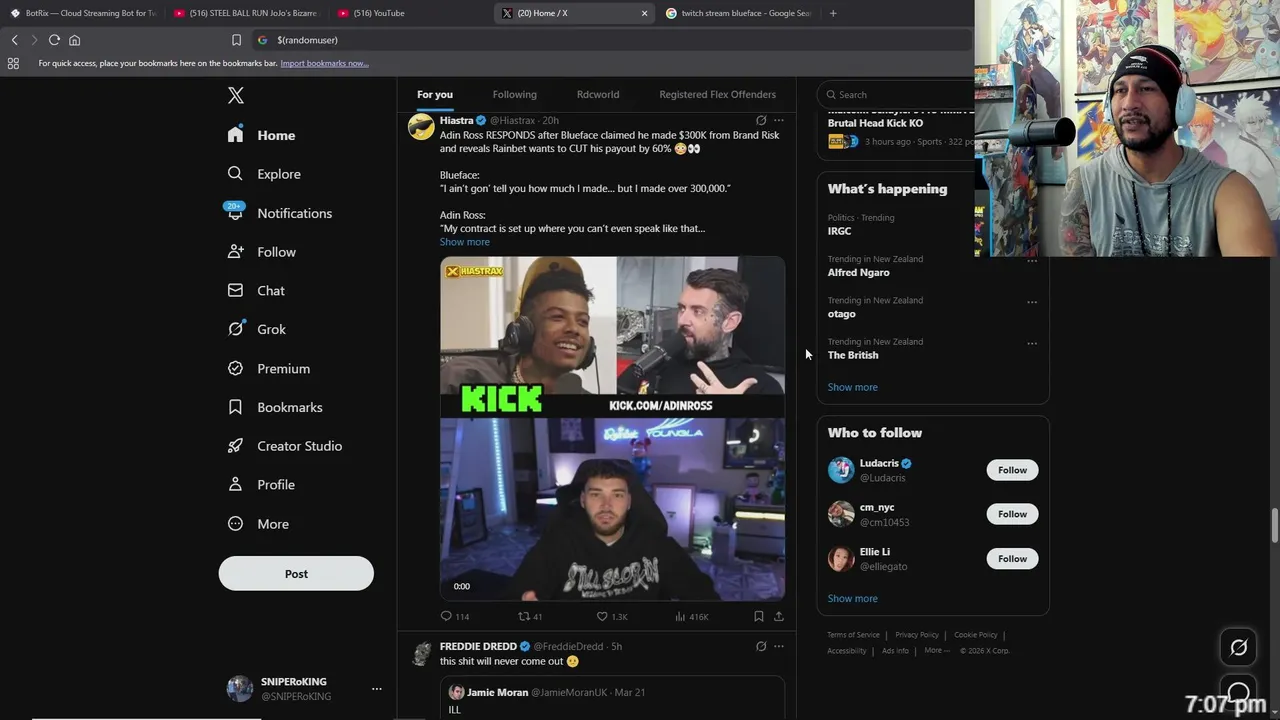The width and height of the screenshot is (1280, 720).
Task: Switch to Following tab
Action: pos(515,94)
